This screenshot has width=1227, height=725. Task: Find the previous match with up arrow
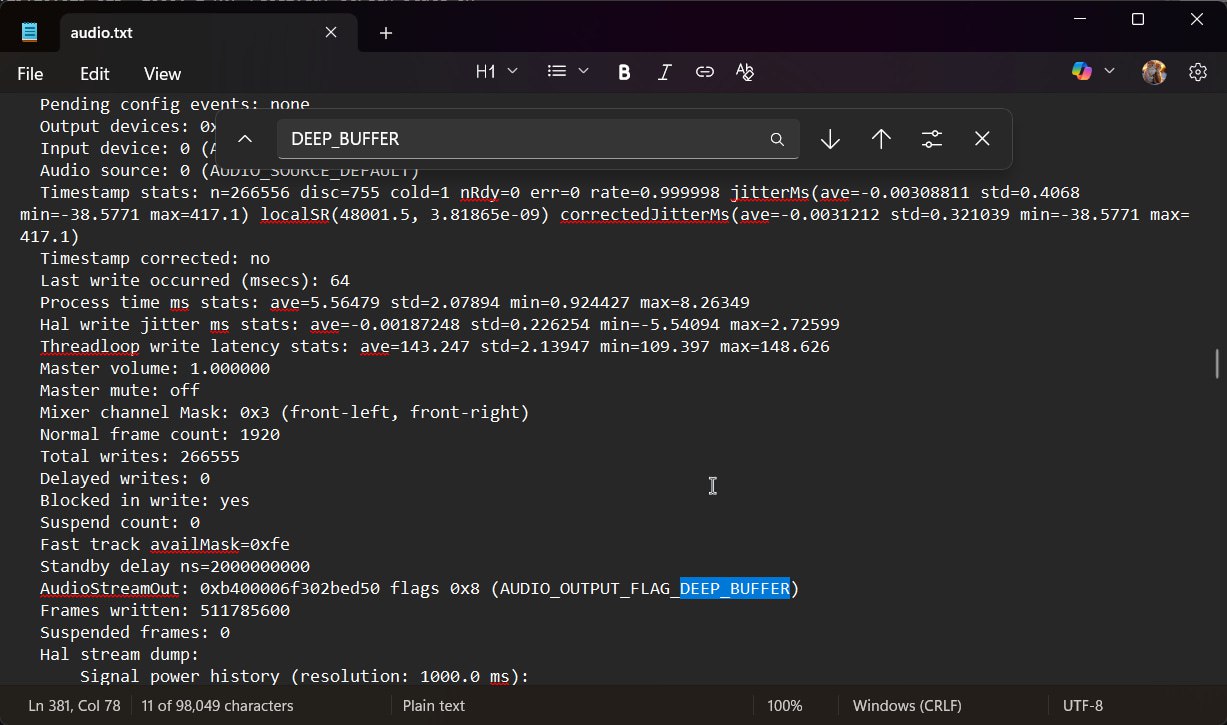tap(881, 139)
